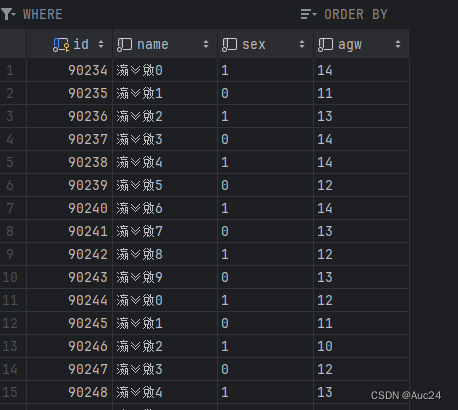Click id cell 90247
458x410 pixels.
coord(69,369)
